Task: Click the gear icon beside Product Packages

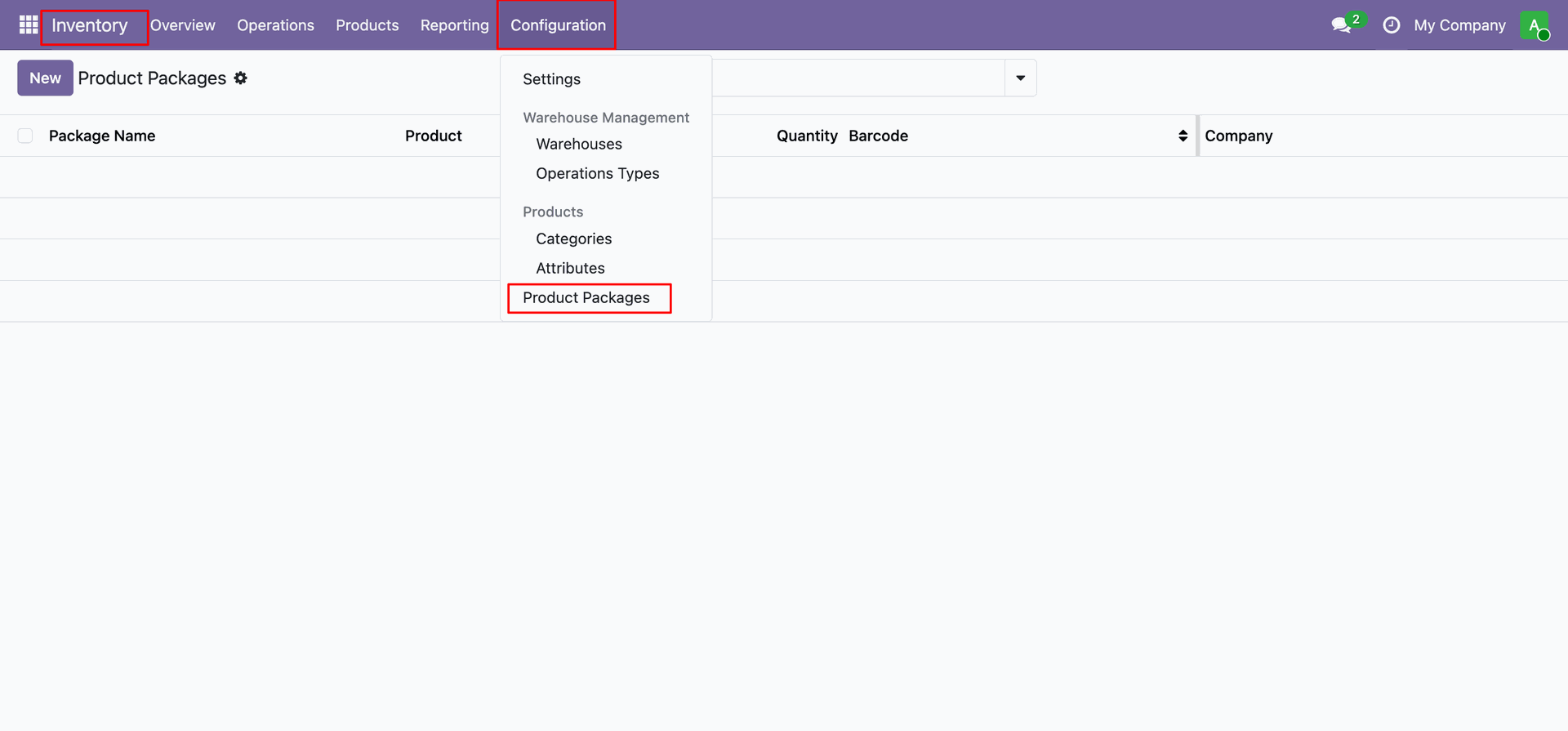Action: click(240, 78)
